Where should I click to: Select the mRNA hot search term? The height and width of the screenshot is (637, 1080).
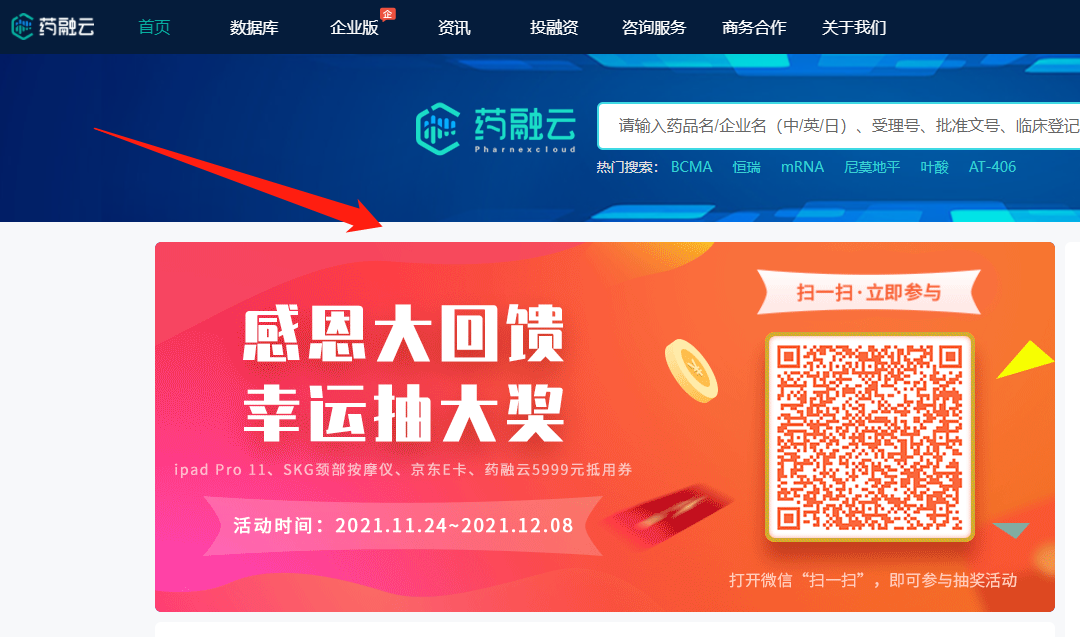pyautogui.click(x=802, y=167)
